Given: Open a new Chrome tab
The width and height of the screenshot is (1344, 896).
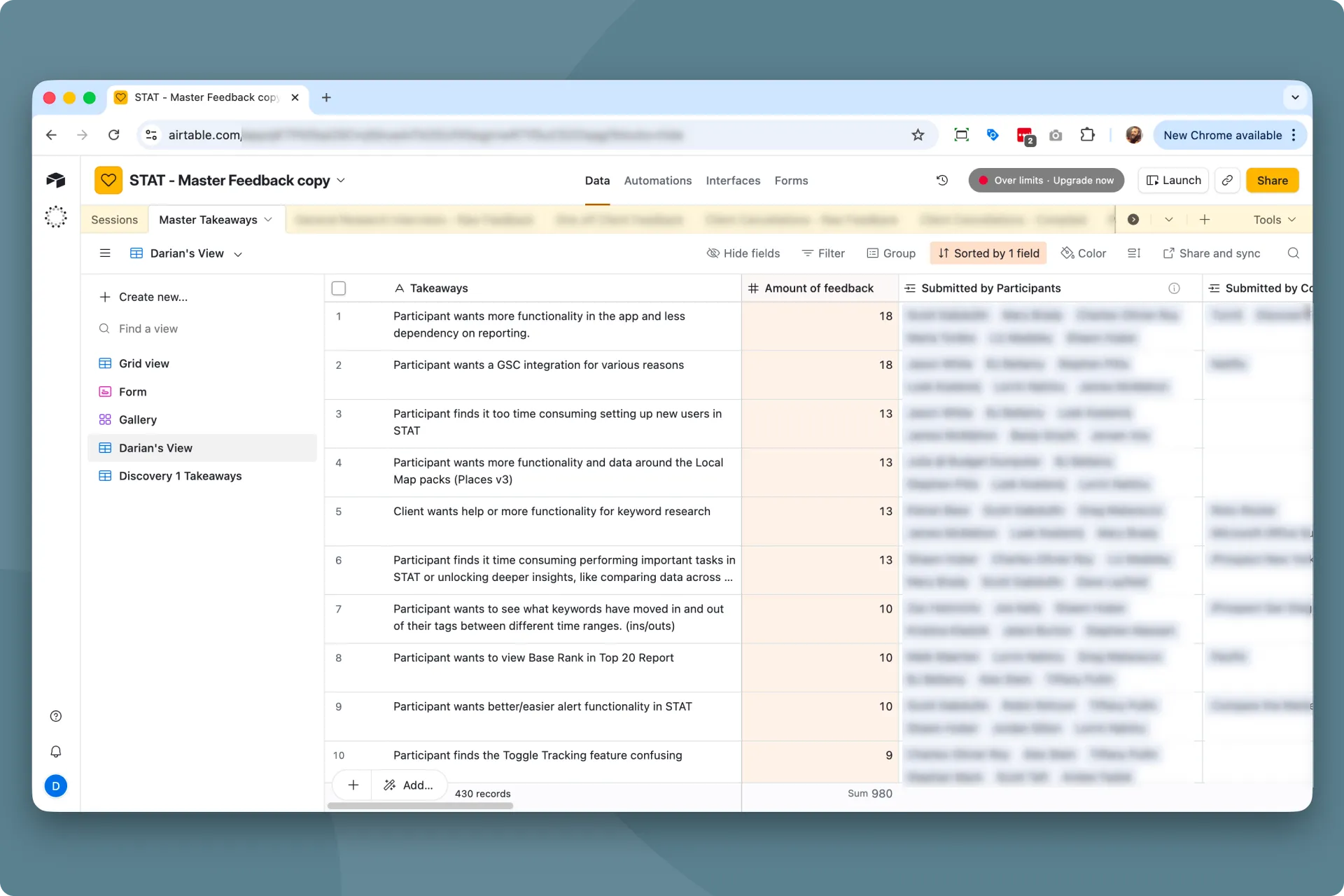Looking at the screenshot, I should click(326, 97).
